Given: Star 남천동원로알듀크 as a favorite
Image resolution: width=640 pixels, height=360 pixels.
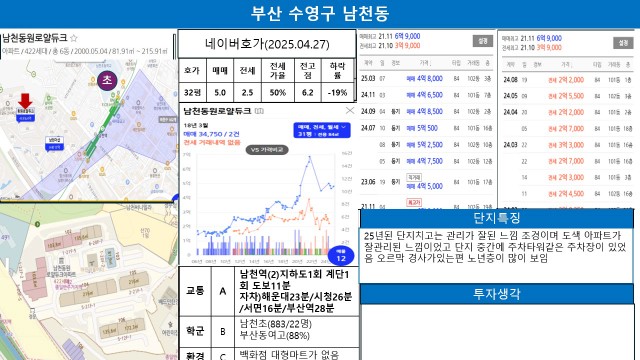Looking at the screenshot, I should coord(74,38).
